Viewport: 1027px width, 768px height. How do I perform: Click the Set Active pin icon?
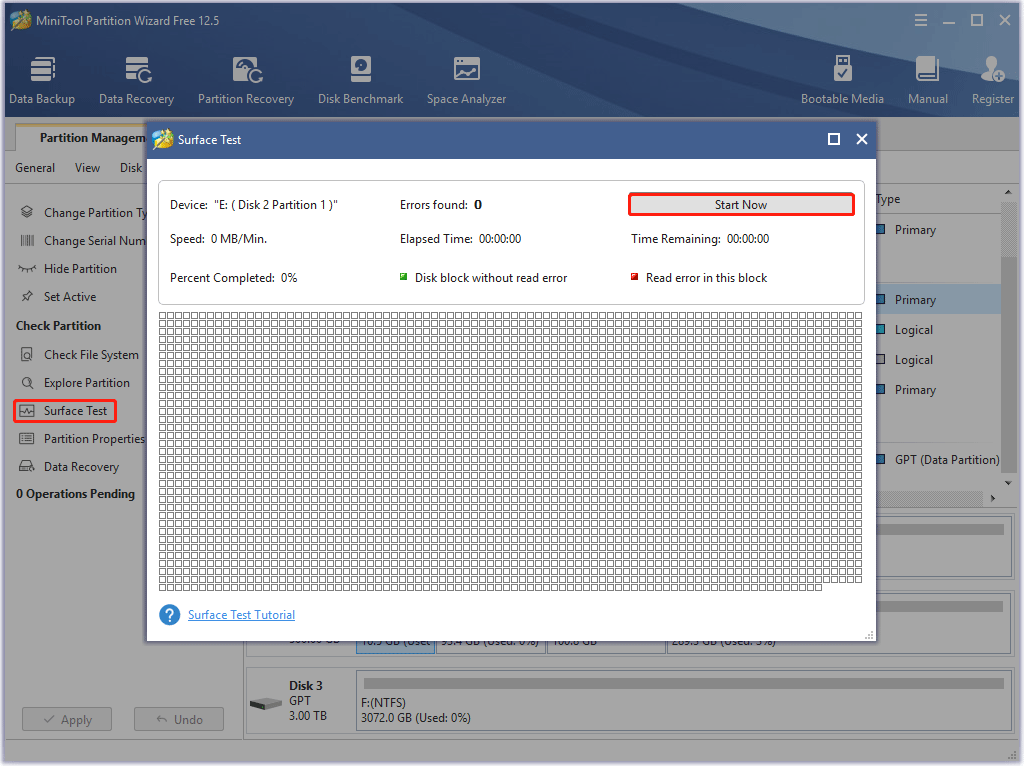click(x=27, y=297)
